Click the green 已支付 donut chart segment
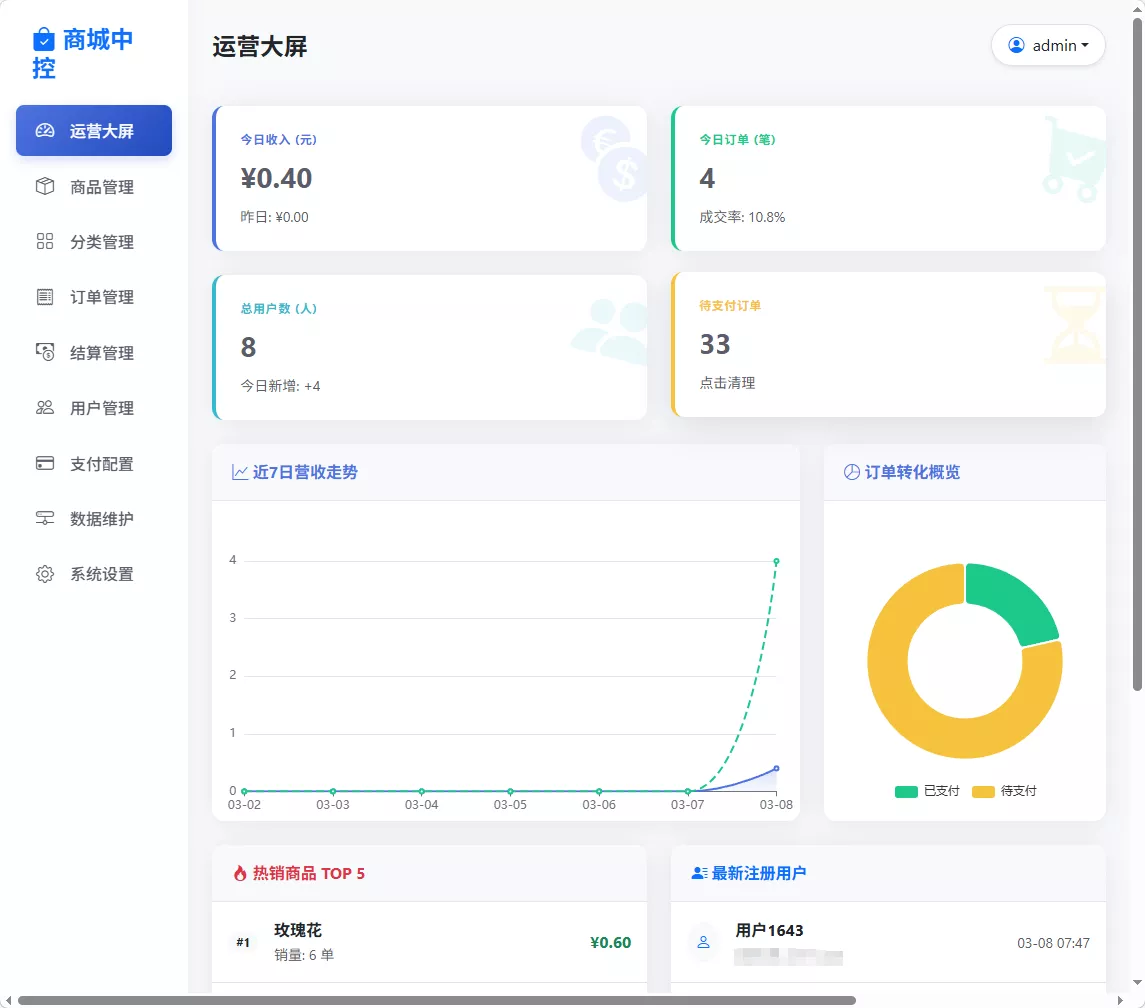The width and height of the screenshot is (1145, 1008). pos(1012,598)
